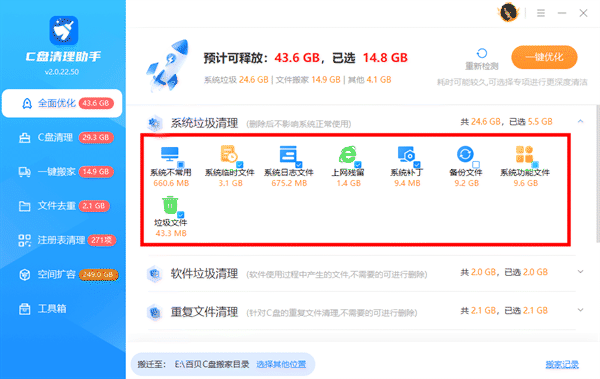Switch to the 文件去重 tab

(x=62, y=206)
